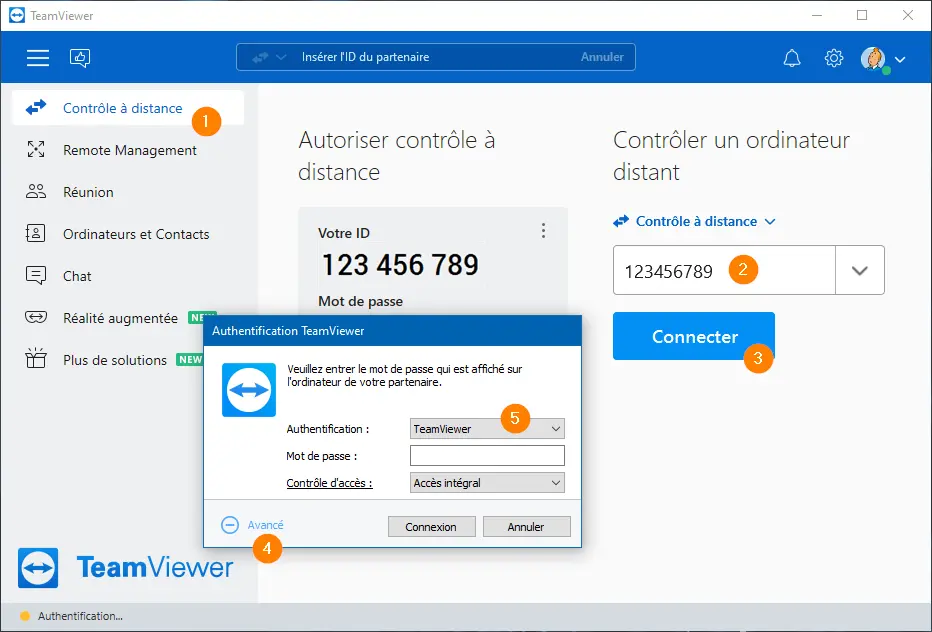Click your ID 123 456 789

click(x=400, y=265)
